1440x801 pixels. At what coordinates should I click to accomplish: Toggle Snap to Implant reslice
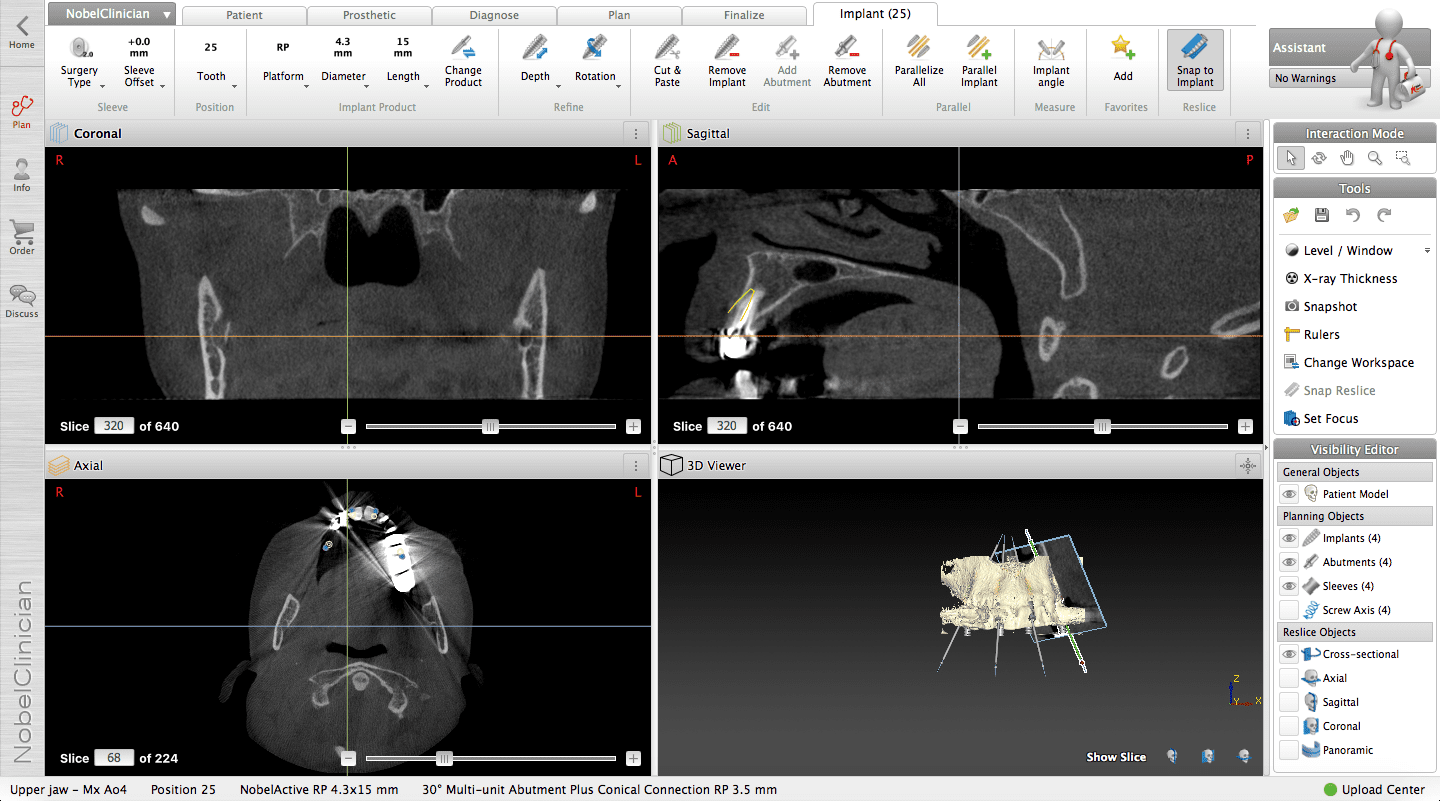point(1195,62)
